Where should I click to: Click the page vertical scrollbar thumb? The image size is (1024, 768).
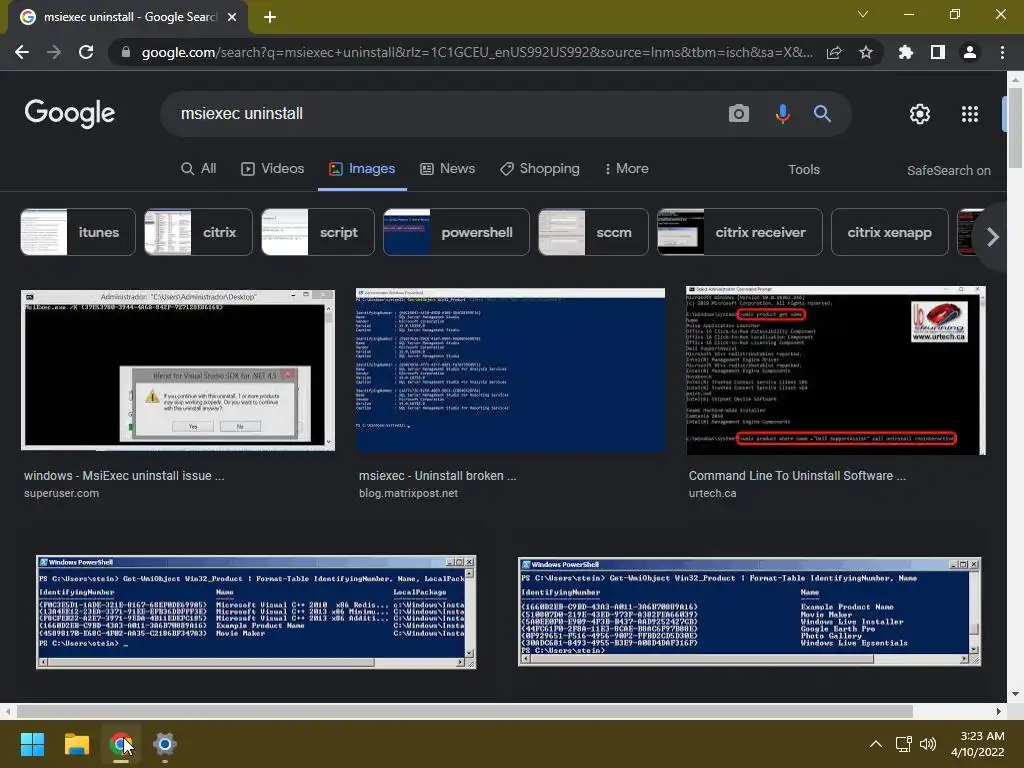click(1015, 127)
